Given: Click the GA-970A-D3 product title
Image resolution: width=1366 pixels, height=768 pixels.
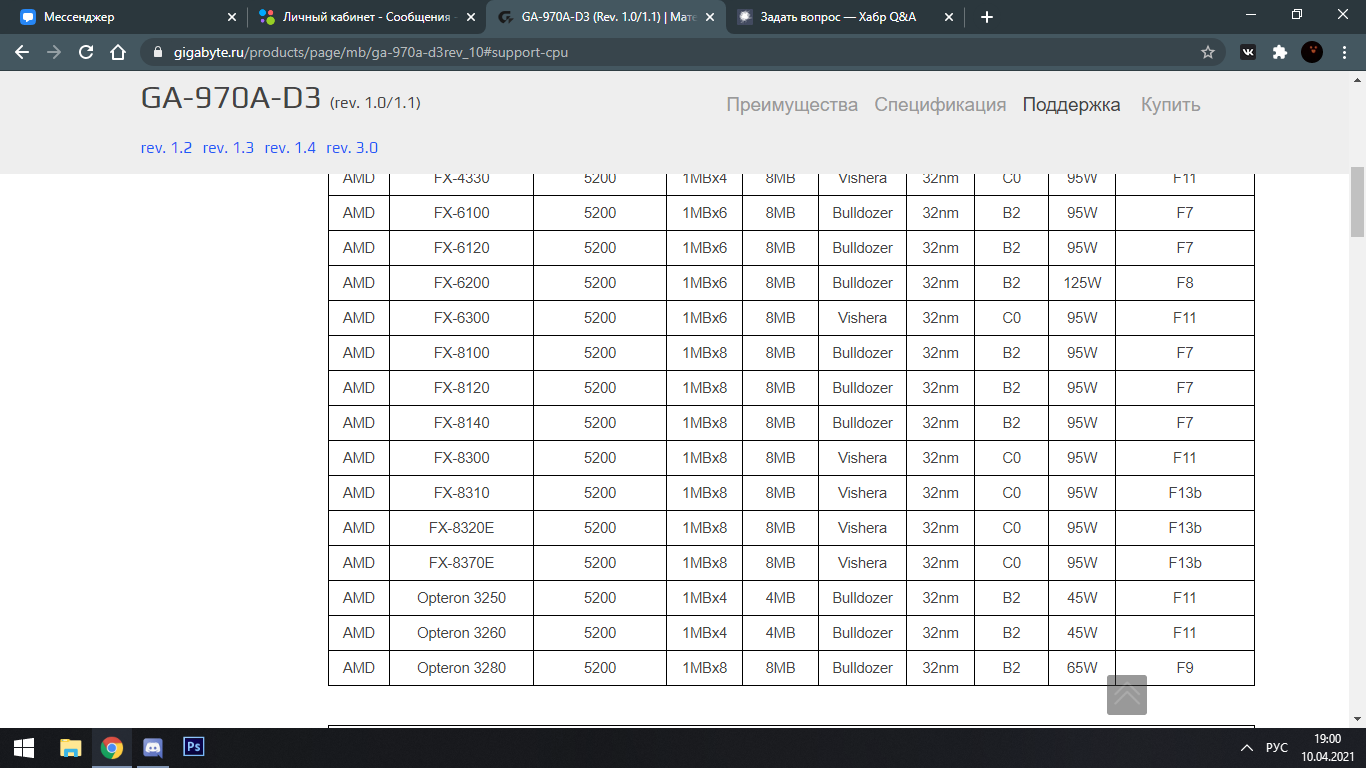Looking at the screenshot, I should click(x=231, y=98).
